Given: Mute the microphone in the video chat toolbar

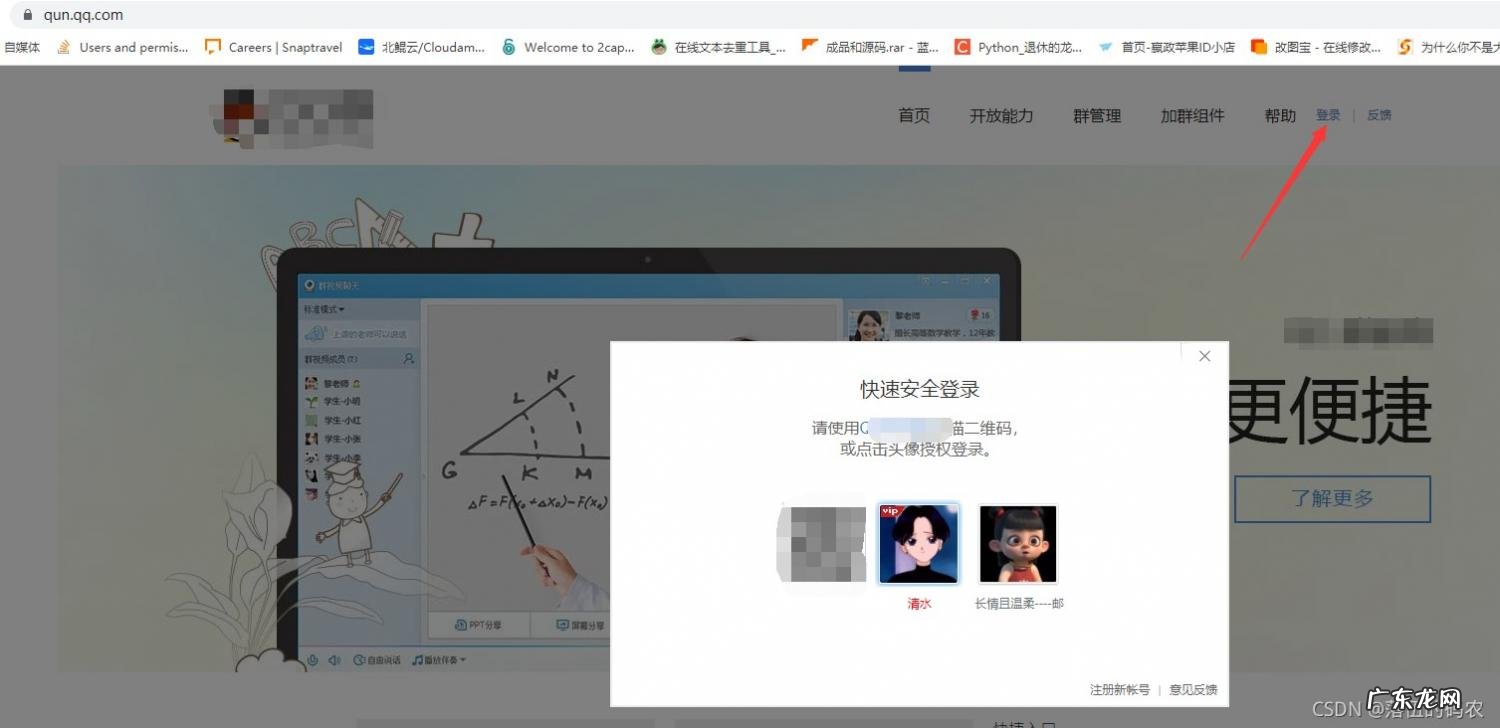Looking at the screenshot, I should point(312,659).
